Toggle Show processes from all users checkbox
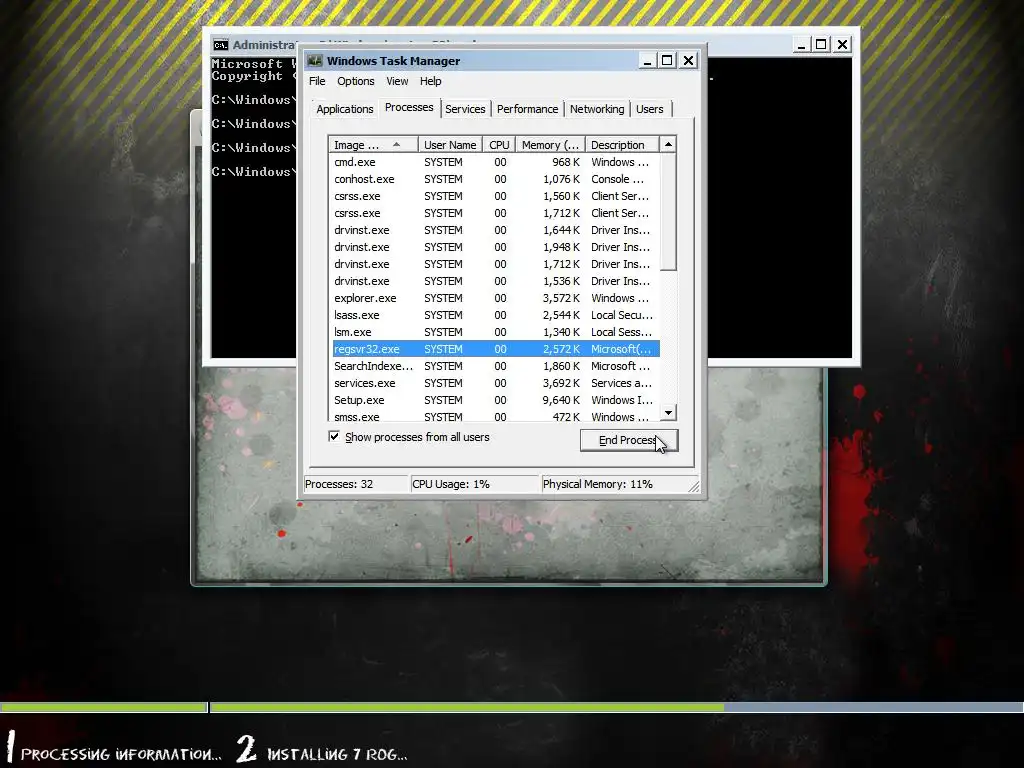 click(334, 436)
